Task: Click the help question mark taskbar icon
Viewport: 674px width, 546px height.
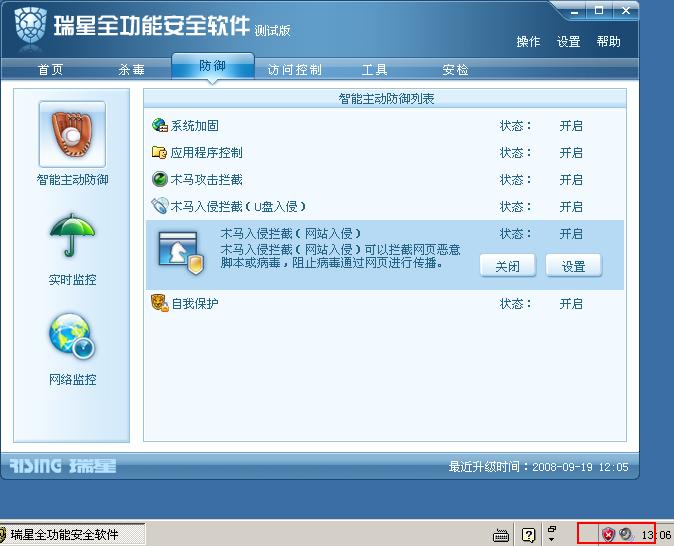Action: tap(528, 535)
